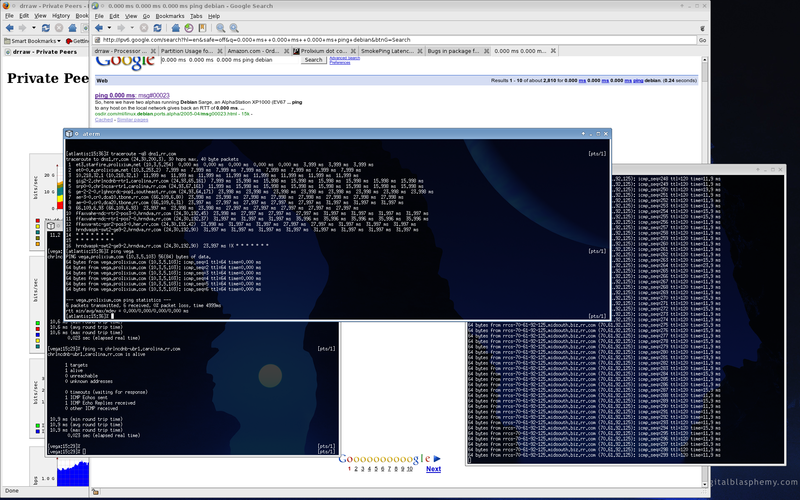Close the 'Amazon.com - Ord...' tab
This screenshot has width=800, height=500.
[x=286, y=51]
